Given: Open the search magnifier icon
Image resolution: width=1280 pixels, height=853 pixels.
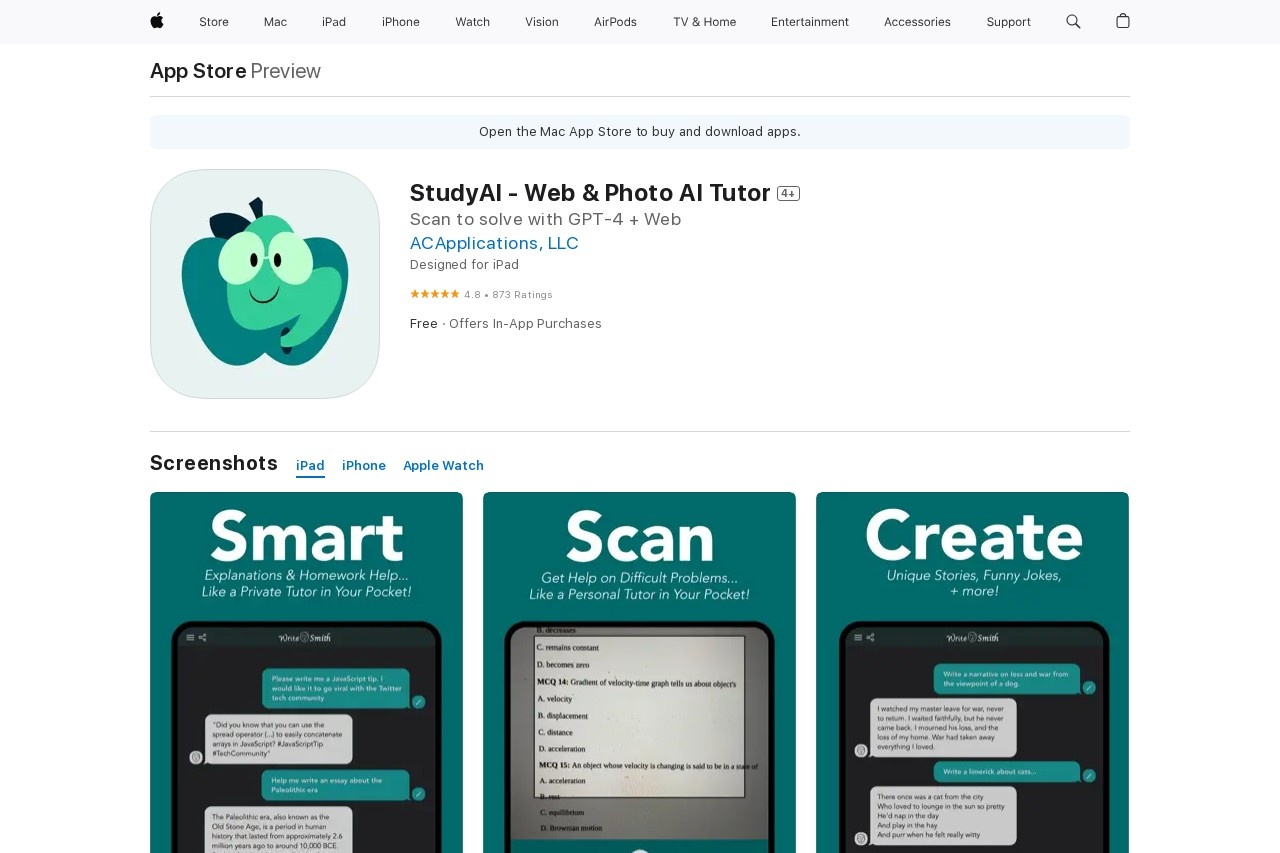Looking at the screenshot, I should (x=1073, y=21).
